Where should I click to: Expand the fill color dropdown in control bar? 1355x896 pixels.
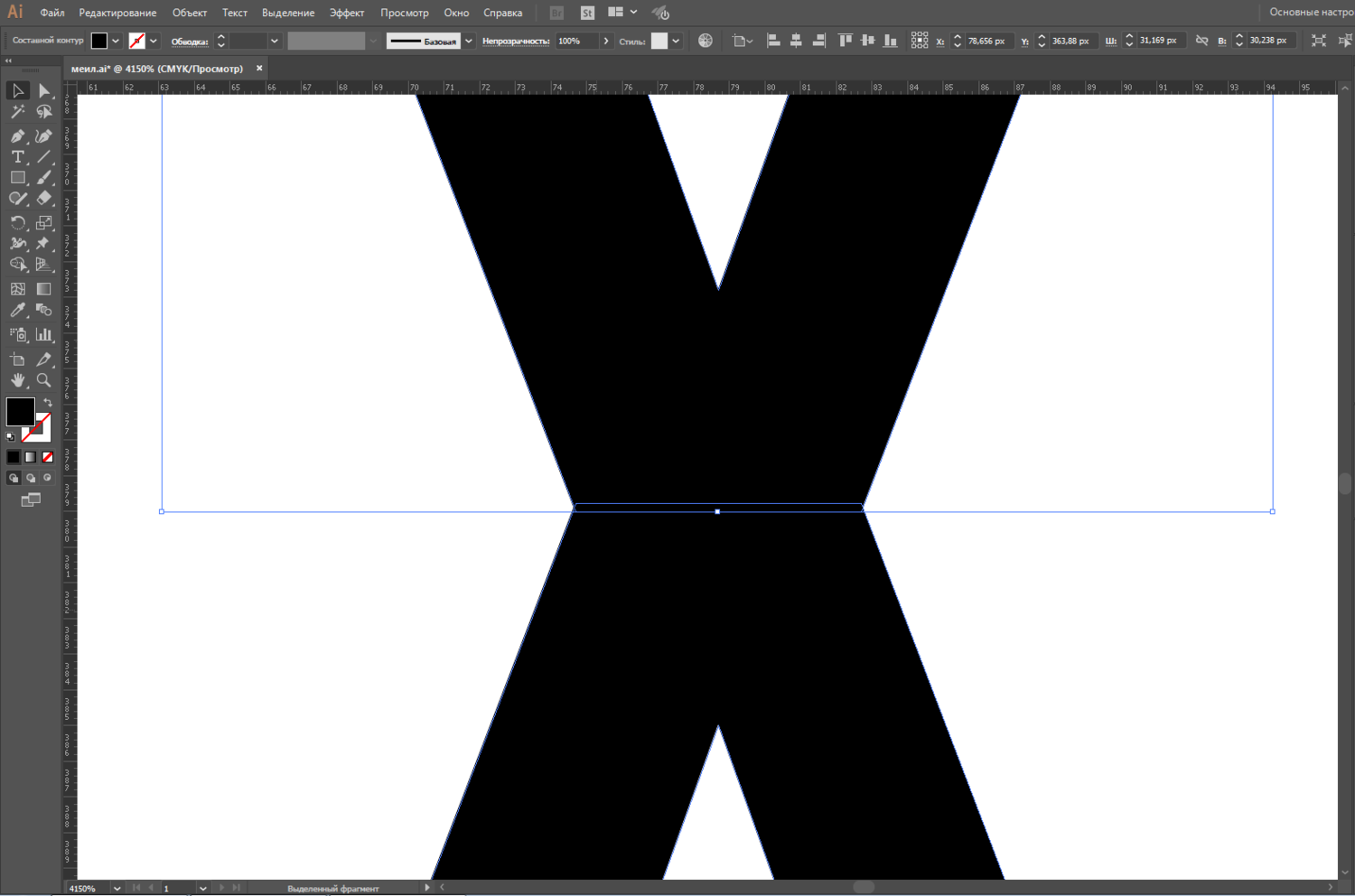(116, 41)
